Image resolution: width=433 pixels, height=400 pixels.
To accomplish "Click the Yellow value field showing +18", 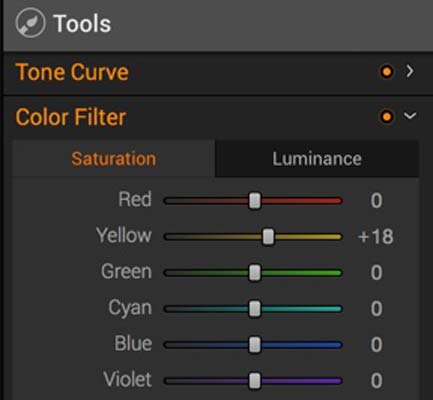I will coord(376,237).
